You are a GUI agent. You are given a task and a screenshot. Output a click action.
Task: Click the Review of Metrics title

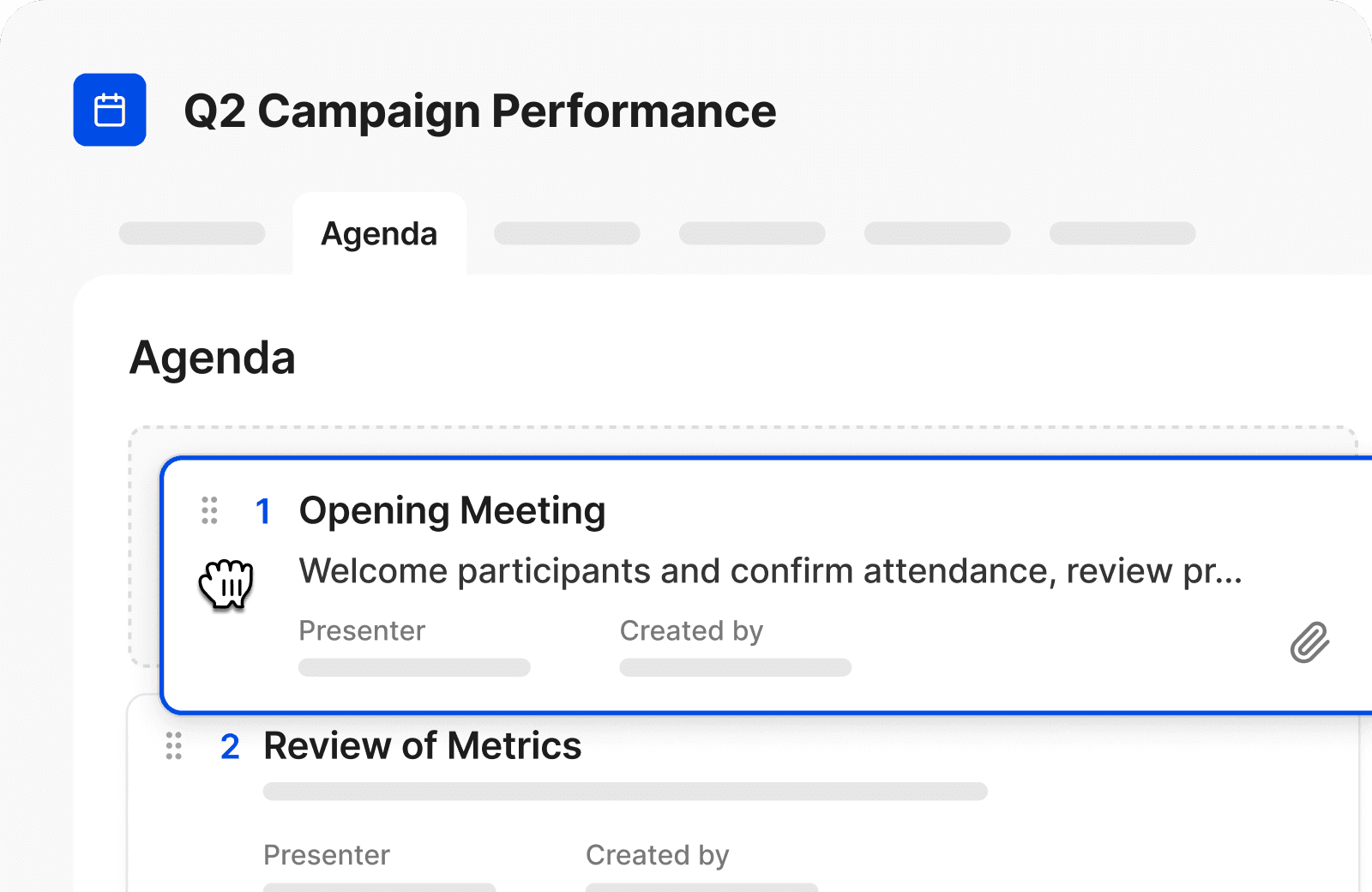422,746
